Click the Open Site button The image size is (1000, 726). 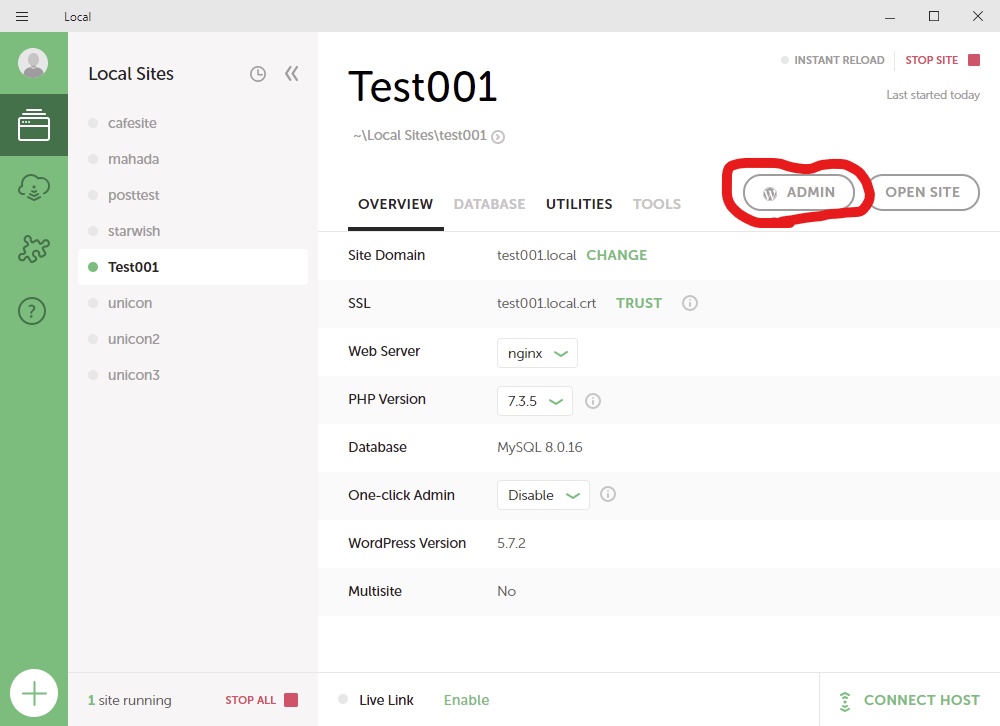pos(923,192)
